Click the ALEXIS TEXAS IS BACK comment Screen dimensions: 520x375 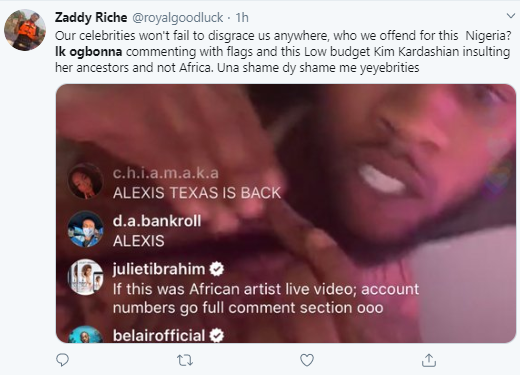pyautogui.click(x=197, y=193)
